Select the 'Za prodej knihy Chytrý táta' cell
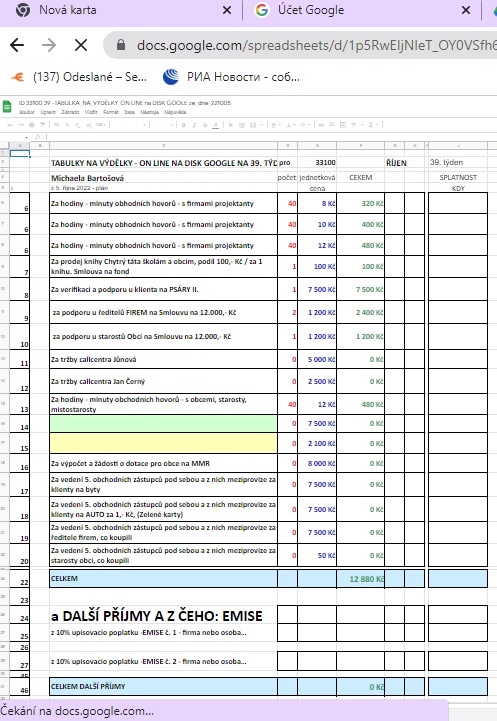 [164, 267]
